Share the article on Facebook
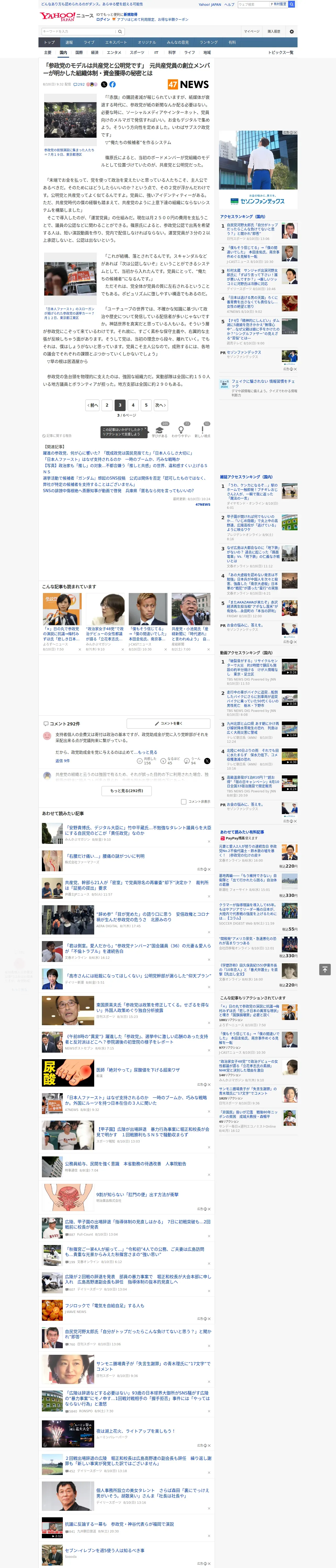Image resolution: width=336 pixels, height=1568 pixels. 113,85
